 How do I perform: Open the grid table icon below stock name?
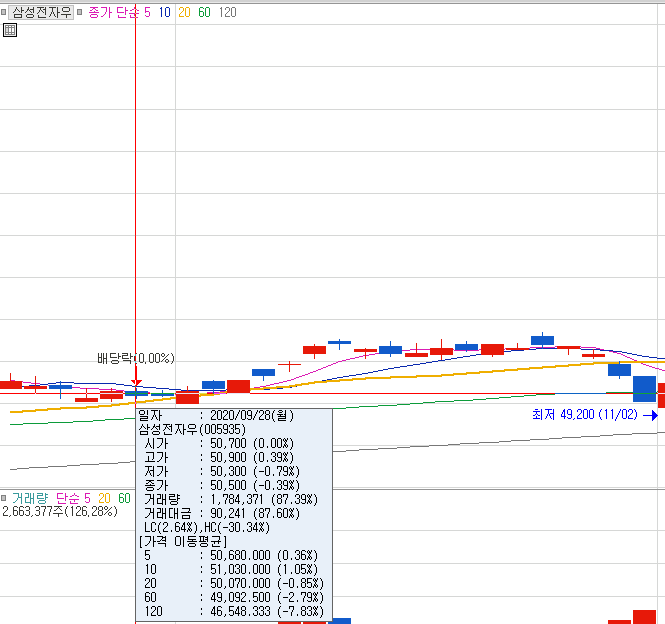pyautogui.click(x=10, y=30)
